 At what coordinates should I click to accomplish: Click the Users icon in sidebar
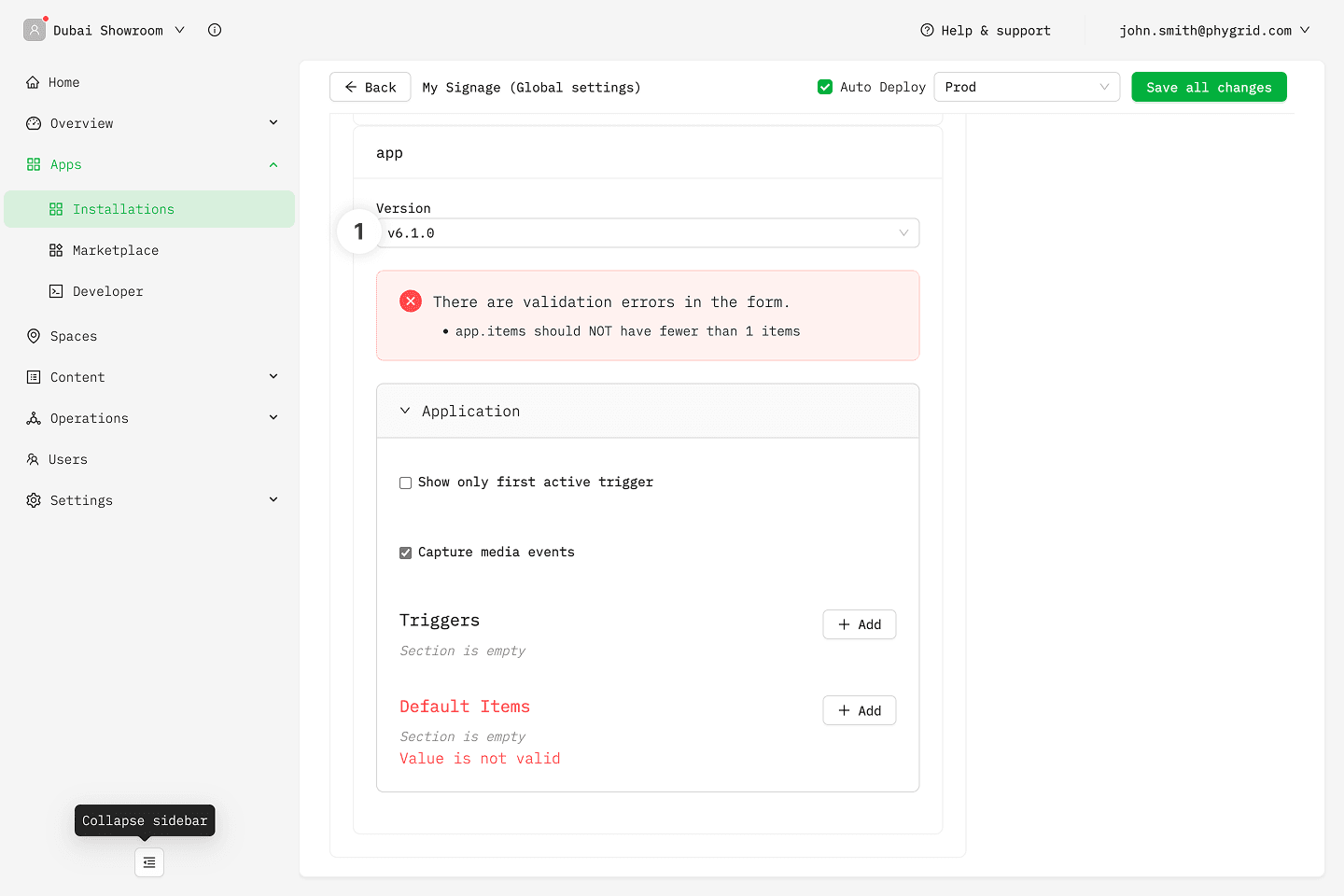pos(34,459)
